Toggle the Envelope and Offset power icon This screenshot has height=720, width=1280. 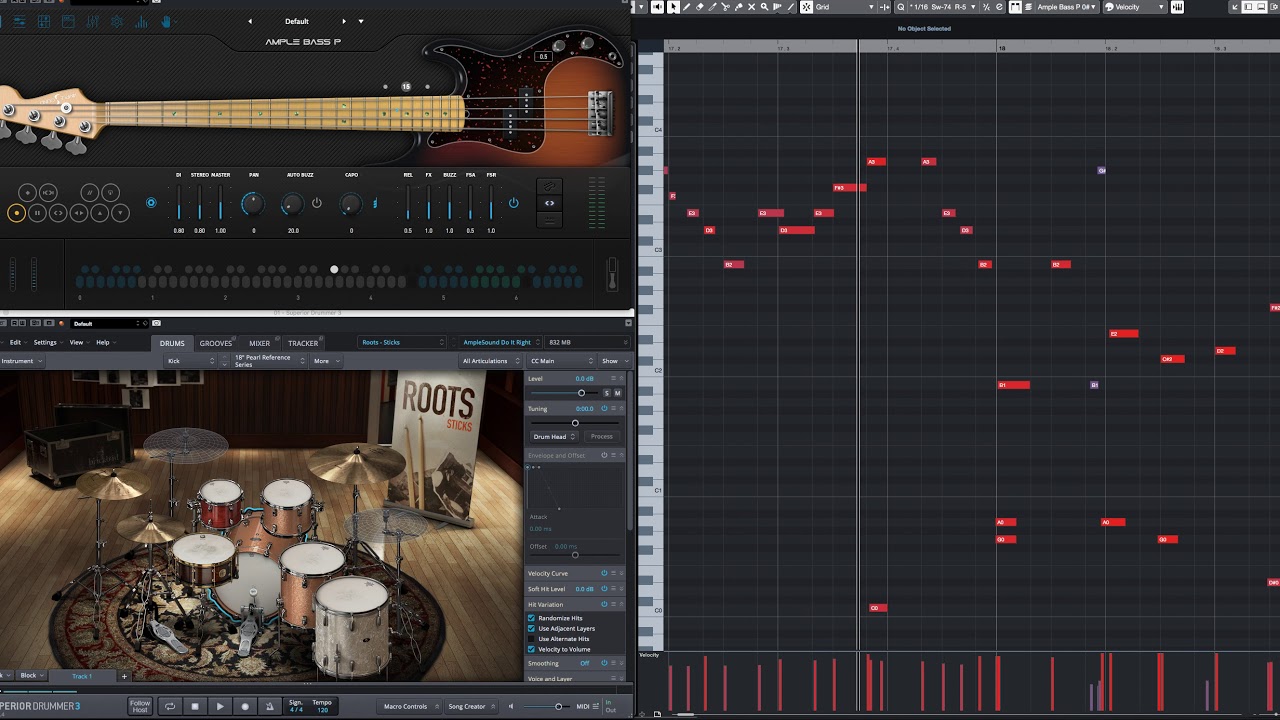(x=604, y=455)
